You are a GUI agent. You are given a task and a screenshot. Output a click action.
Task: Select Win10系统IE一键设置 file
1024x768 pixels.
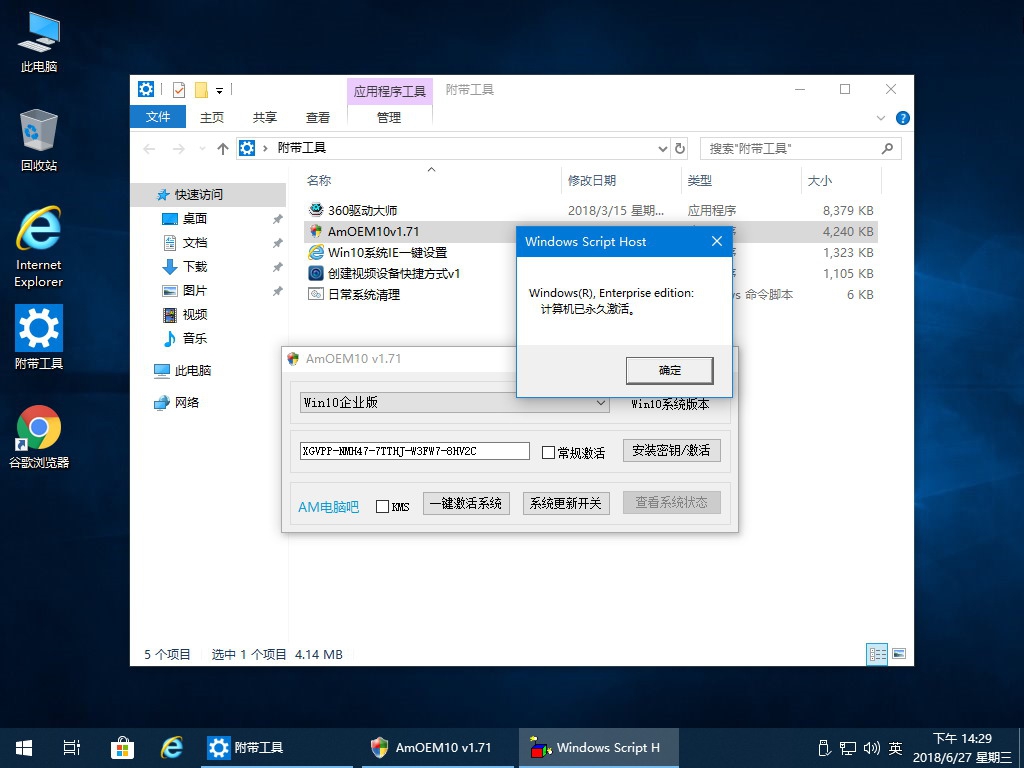(x=388, y=252)
